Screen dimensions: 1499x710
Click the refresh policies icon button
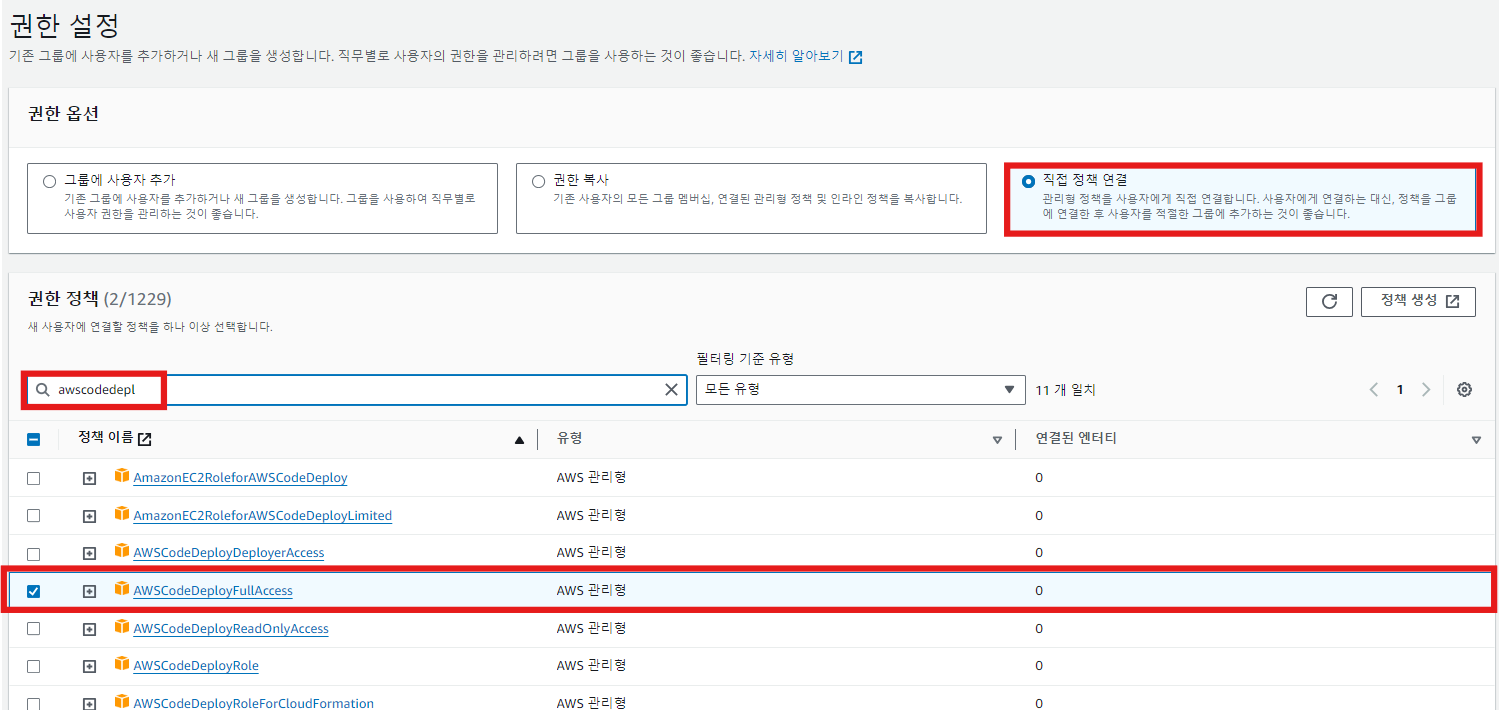pyautogui.click(x=1329, y=301)
